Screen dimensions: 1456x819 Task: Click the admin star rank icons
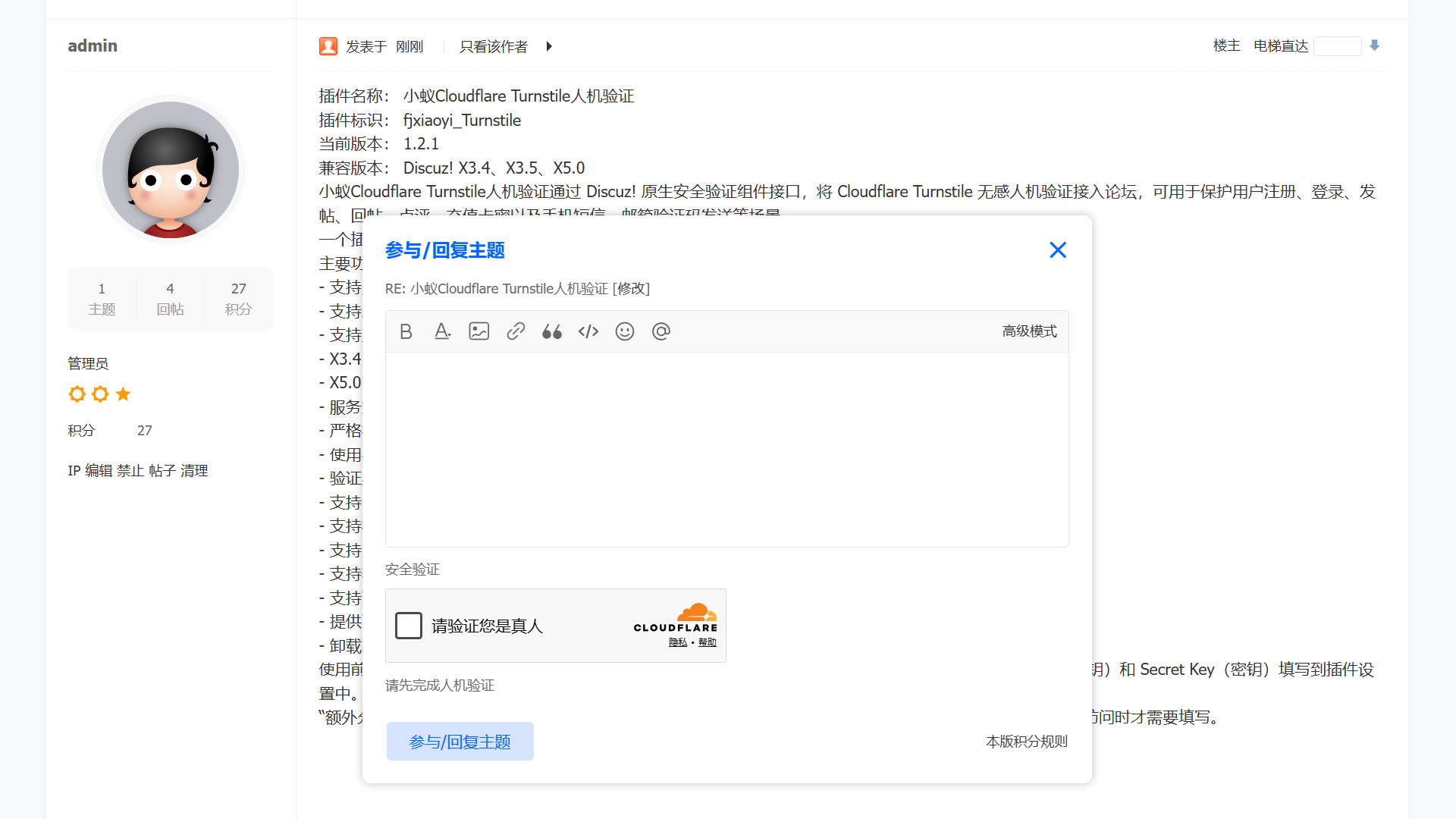pyautogui.click(x=100, y=394)
